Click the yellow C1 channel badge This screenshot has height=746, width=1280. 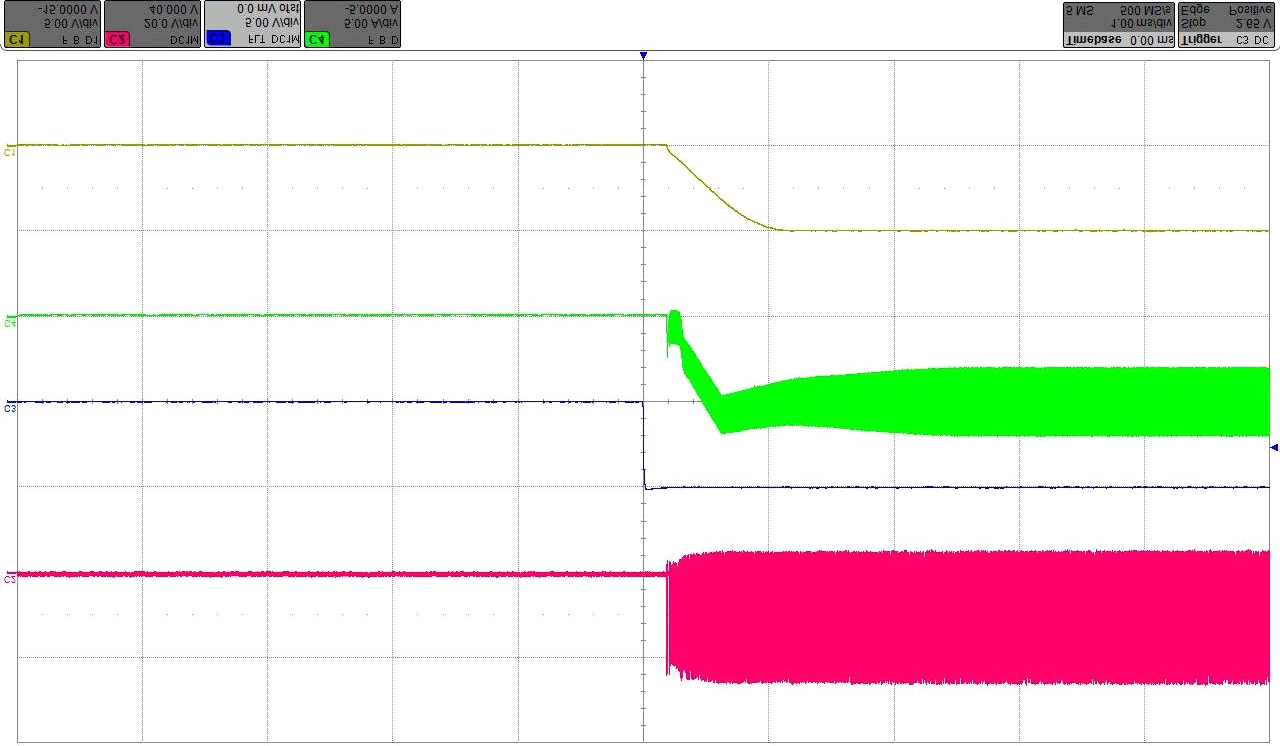pos(17,39)
